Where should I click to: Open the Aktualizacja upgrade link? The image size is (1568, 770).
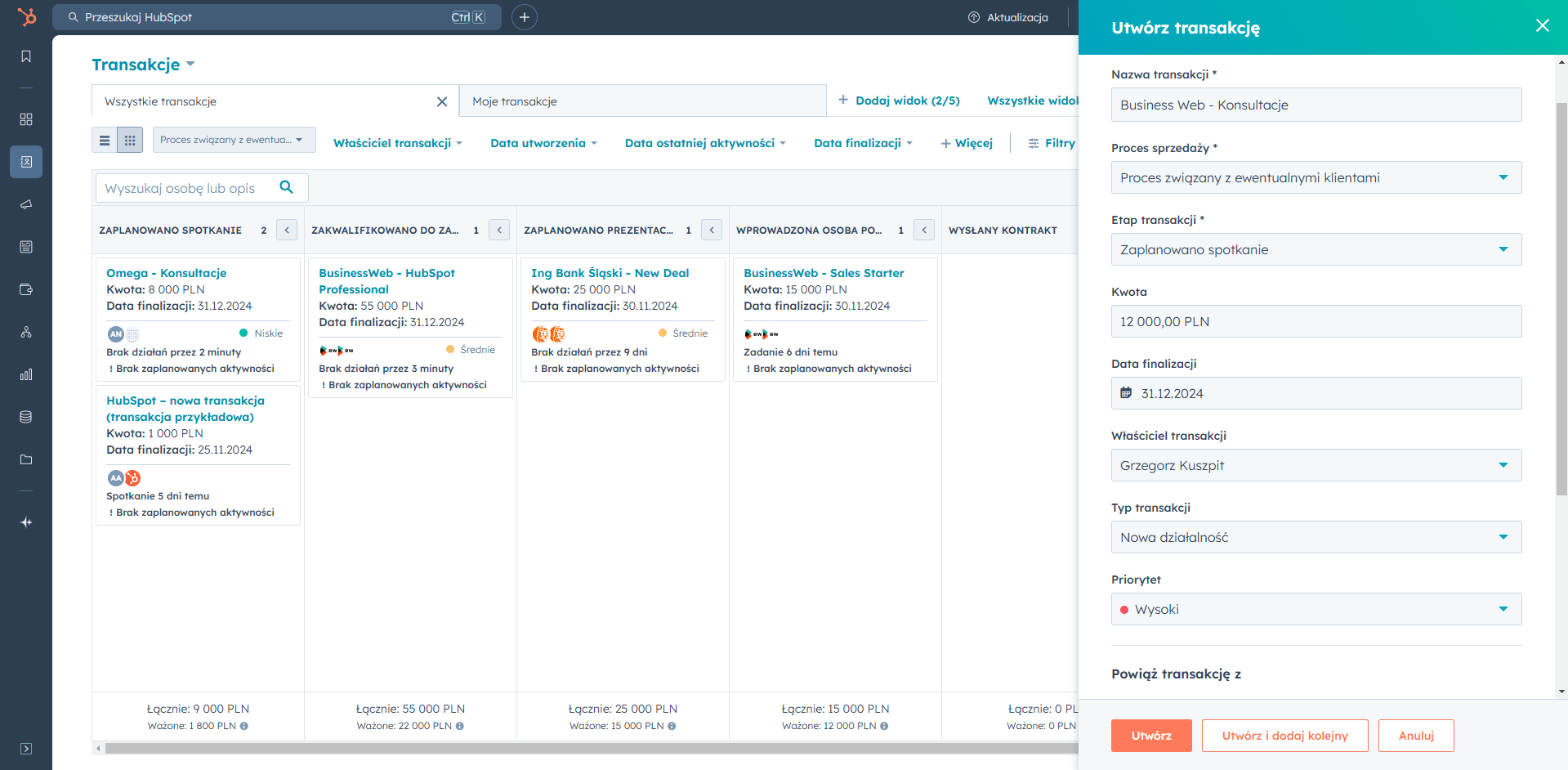(x=1008, y=17)
